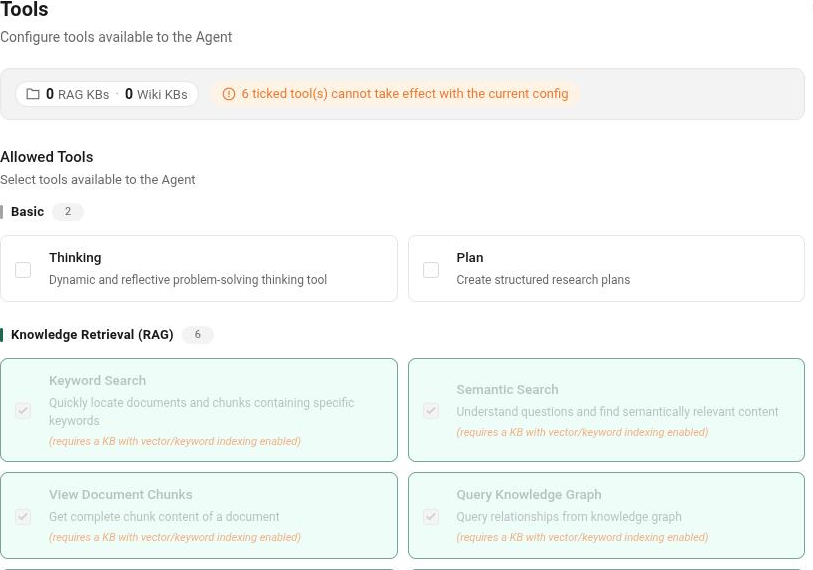Screen dimensions: 813x570
Task: Tick the Thinking tool checkbox
Action: [x=23, y=270]
